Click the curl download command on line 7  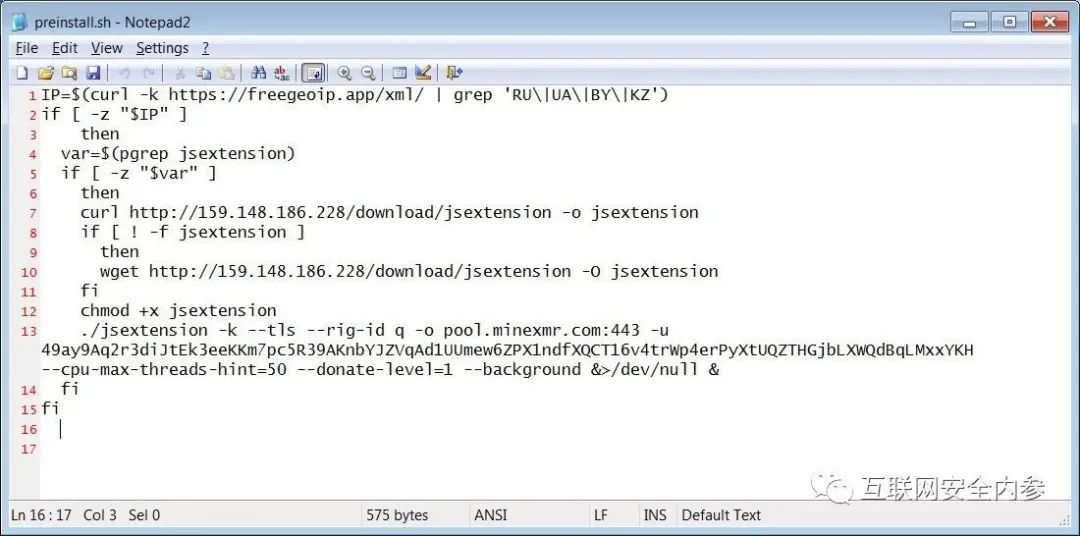coord(389,212)
